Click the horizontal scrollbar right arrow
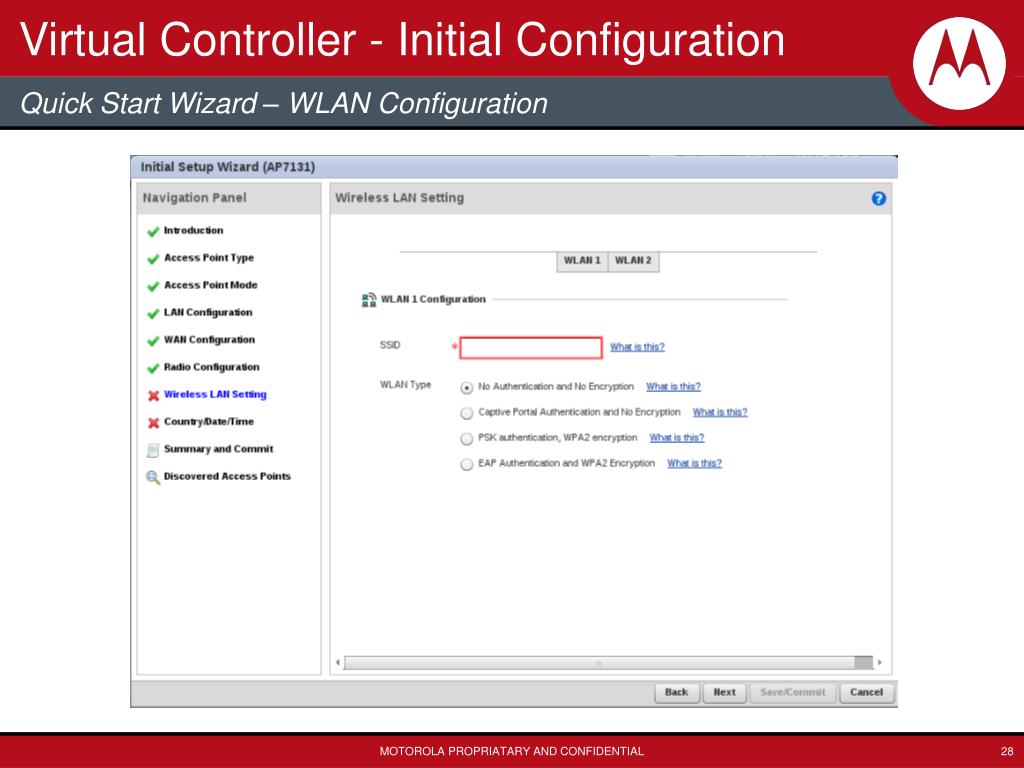Screen dimensions: 1024x768 click(880, 662)
